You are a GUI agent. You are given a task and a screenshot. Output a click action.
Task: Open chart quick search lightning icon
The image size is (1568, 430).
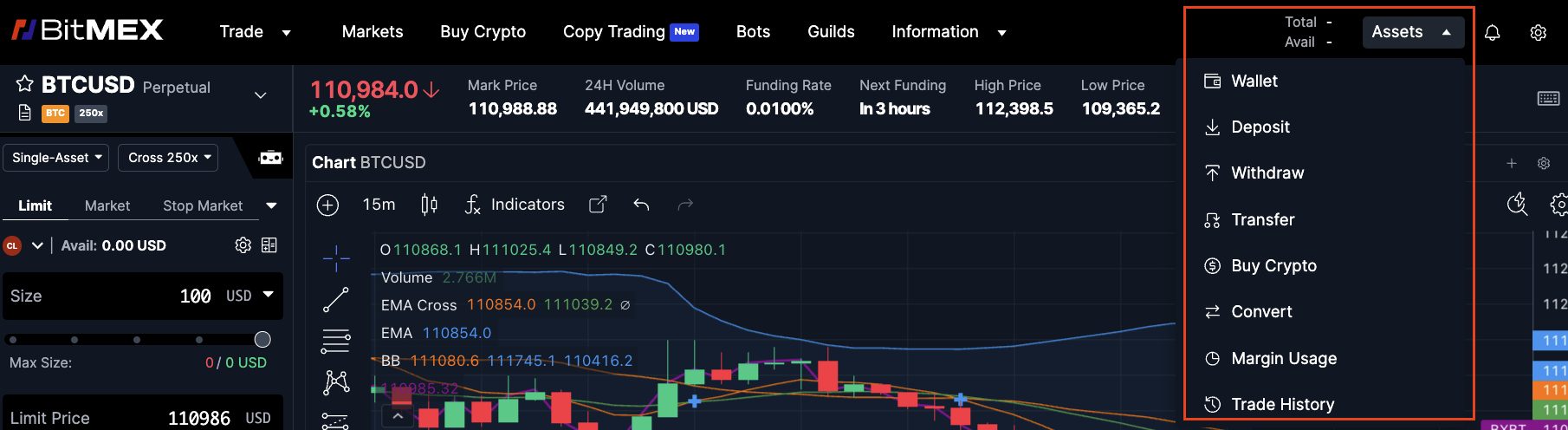1518,204
